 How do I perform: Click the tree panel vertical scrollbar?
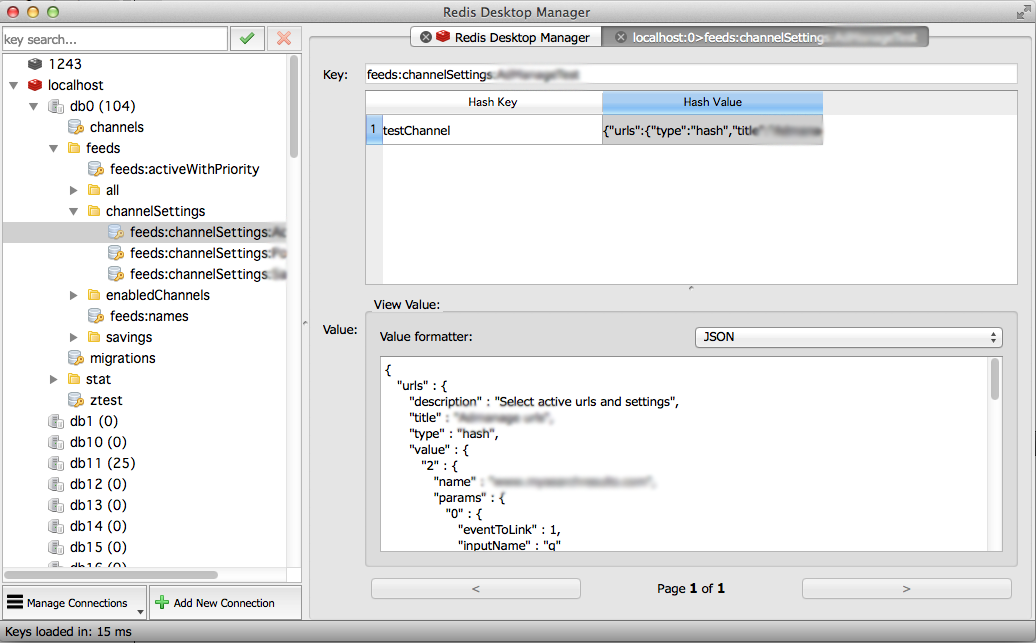[294, 106]
